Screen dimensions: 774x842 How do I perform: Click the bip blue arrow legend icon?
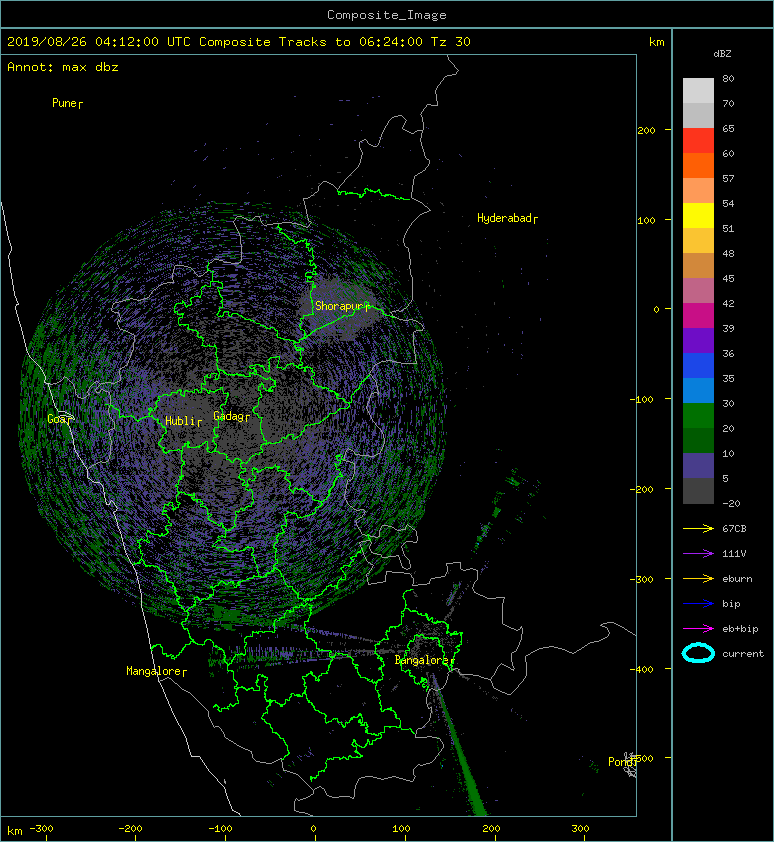[698, 604]
